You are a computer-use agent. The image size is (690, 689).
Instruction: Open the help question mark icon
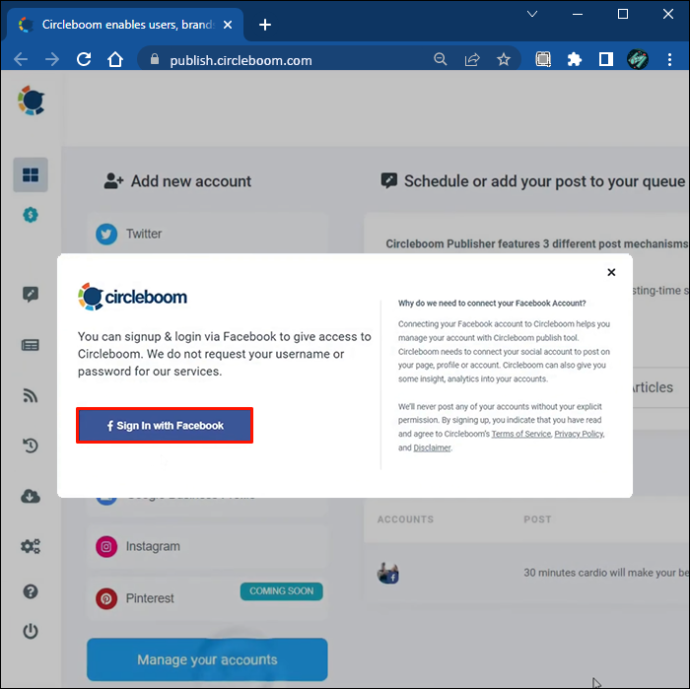pos(30,591)
